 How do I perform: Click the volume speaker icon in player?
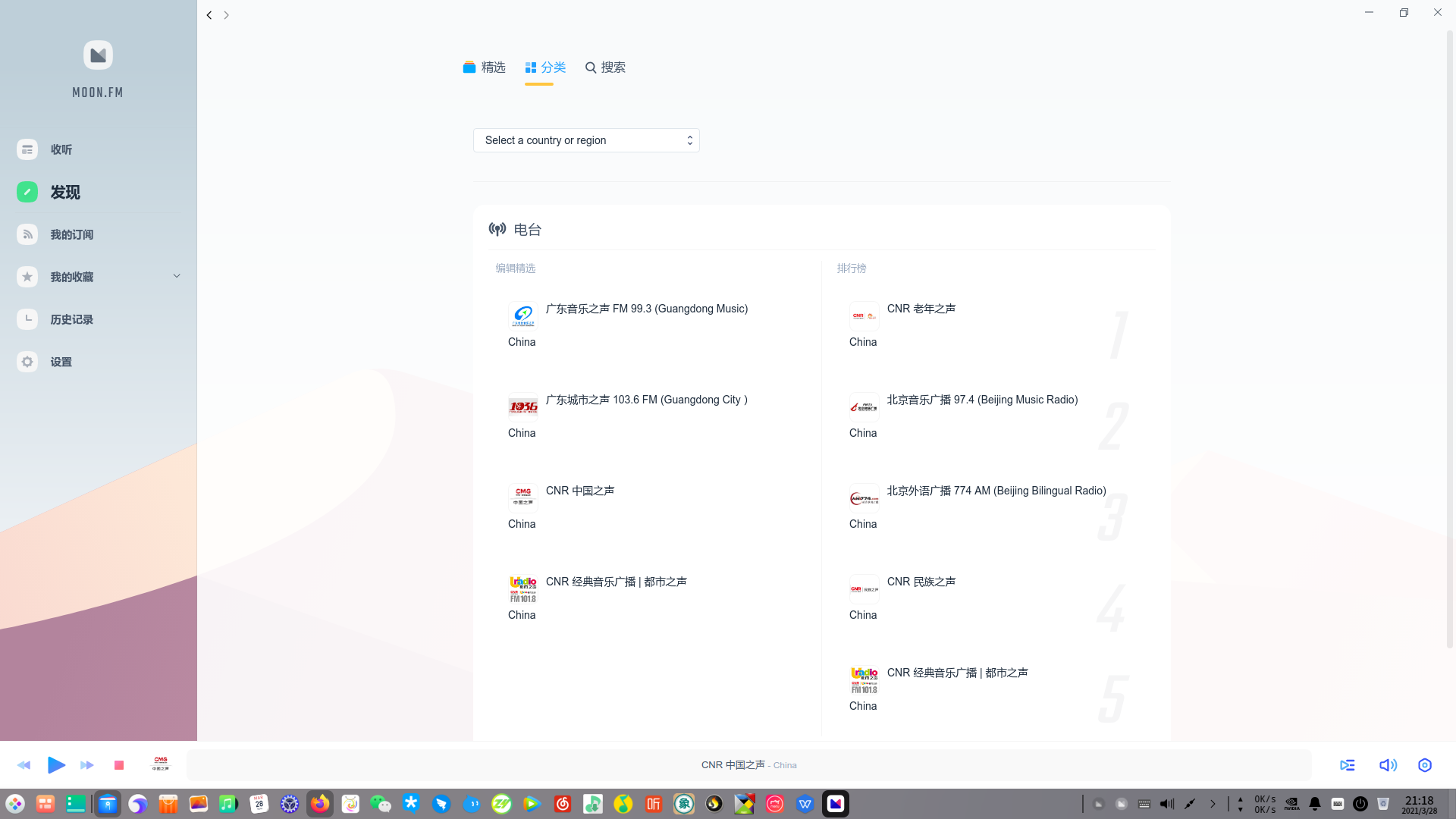click(1388, 765)
